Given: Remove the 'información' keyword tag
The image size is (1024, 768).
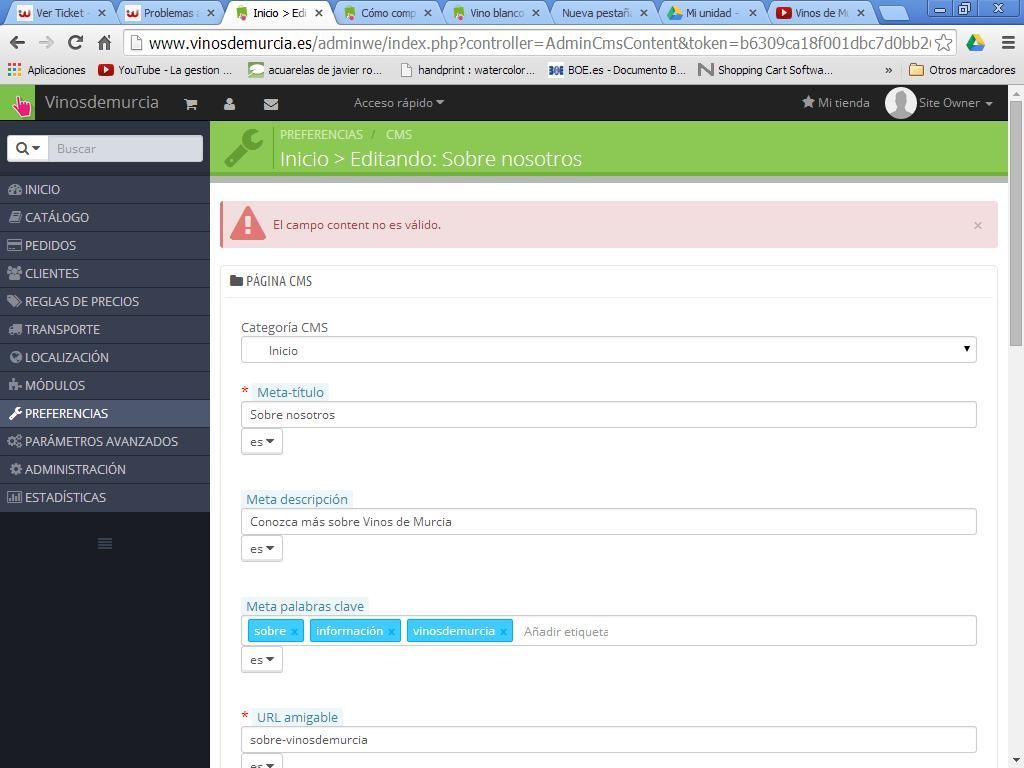Looking at the screenshot, I should 391,632.
